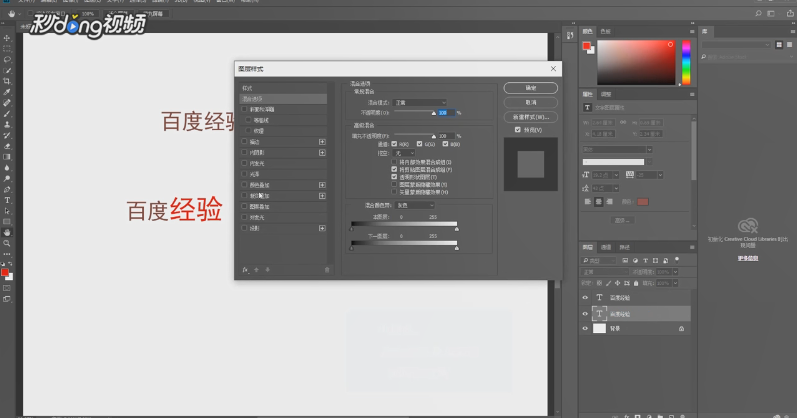Select the Move tool

[x=7, y=38]
